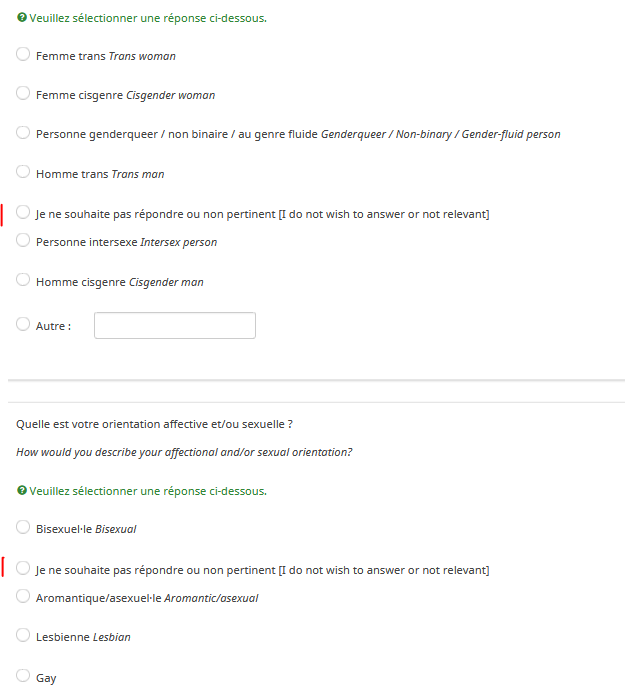Click the italic 'How would you describe' question text
Screen dimensions: 625x694
coord(184,452)
